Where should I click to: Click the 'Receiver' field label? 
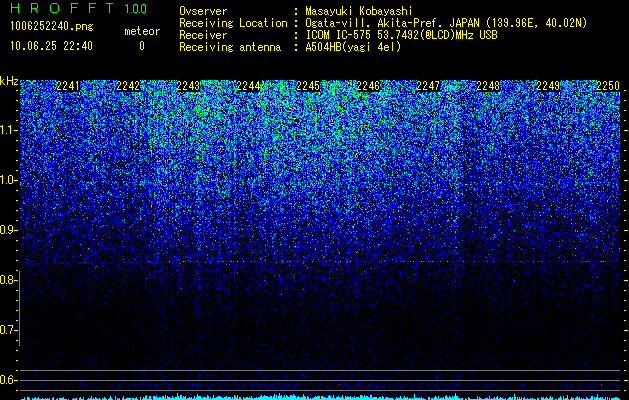tap(203, 35)
